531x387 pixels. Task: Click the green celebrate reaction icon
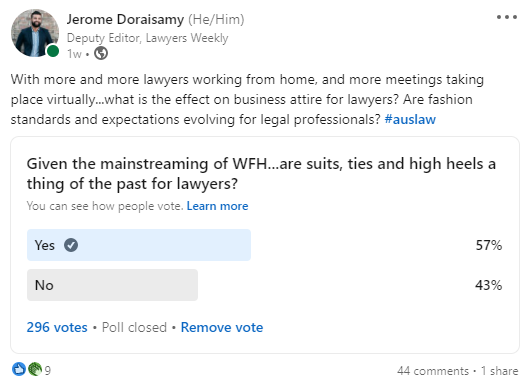(35, 369)
